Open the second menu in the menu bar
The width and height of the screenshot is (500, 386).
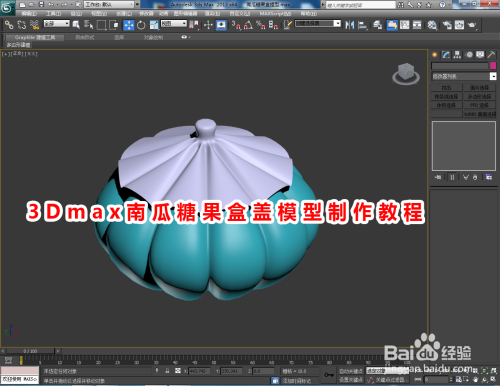(53, 14)
